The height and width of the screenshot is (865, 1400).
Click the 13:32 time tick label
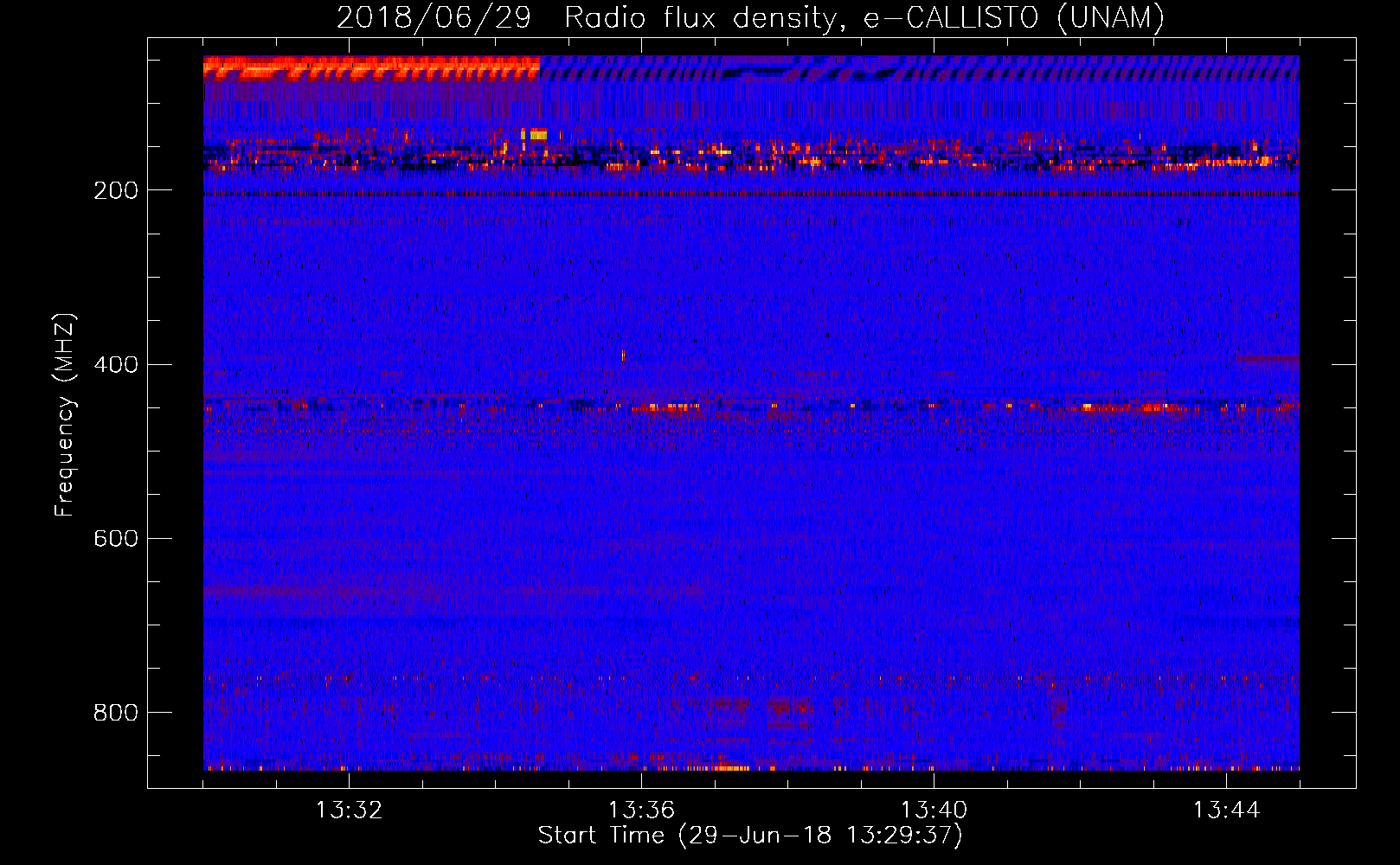click(x=349, y=811)
